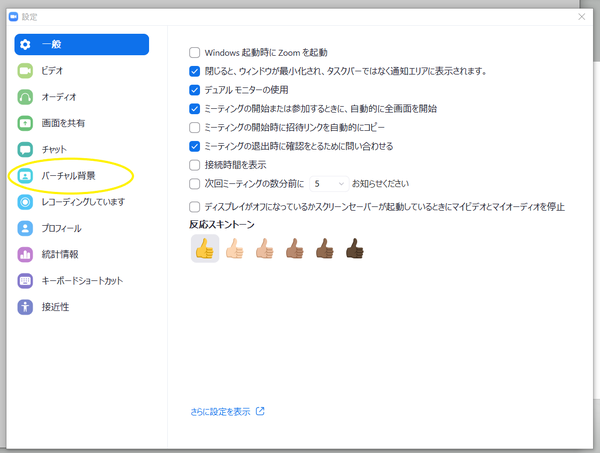Go to the プロフィール tab
The width and height of the screenshot is (600, 453).
[x=82, y=228]
